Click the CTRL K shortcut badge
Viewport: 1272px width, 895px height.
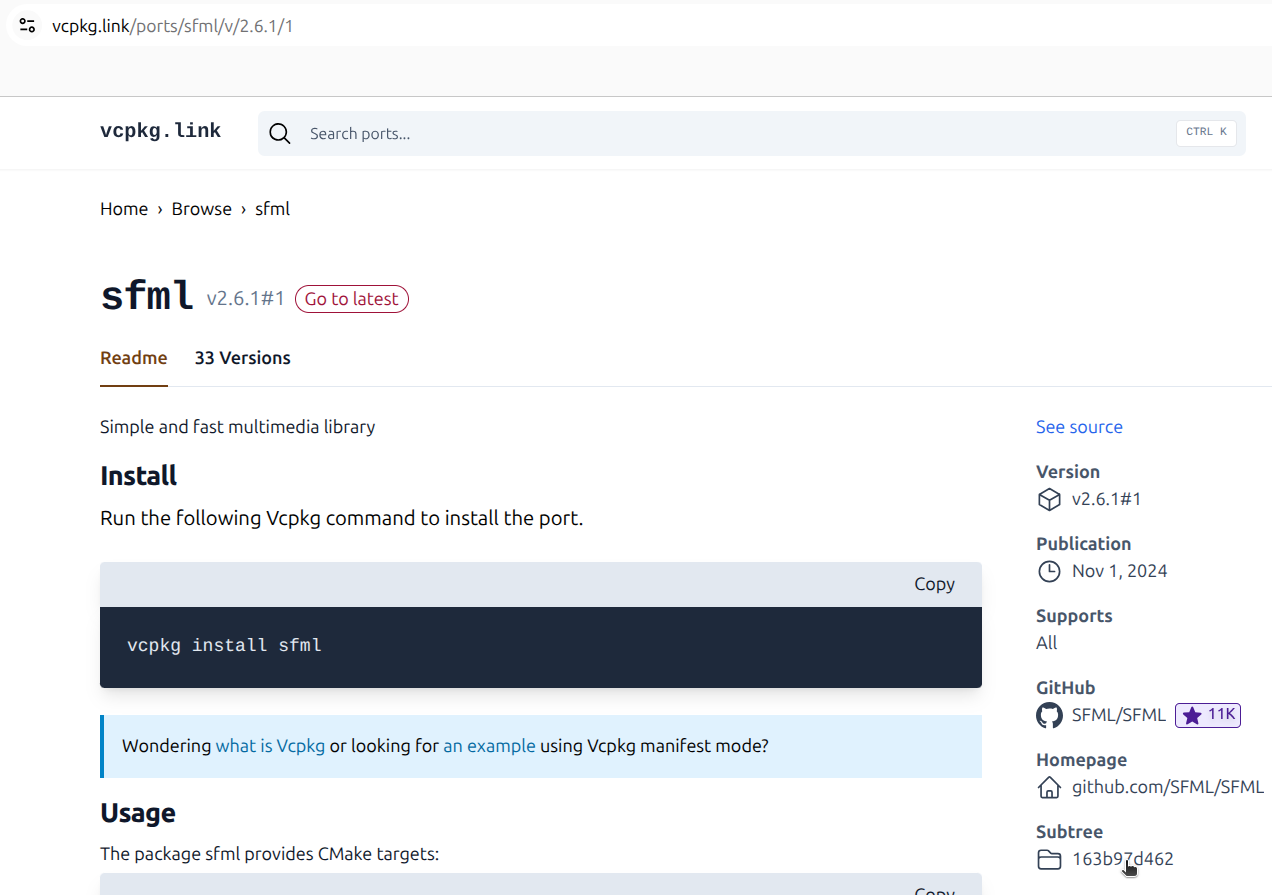click(x=1206, y=133)
